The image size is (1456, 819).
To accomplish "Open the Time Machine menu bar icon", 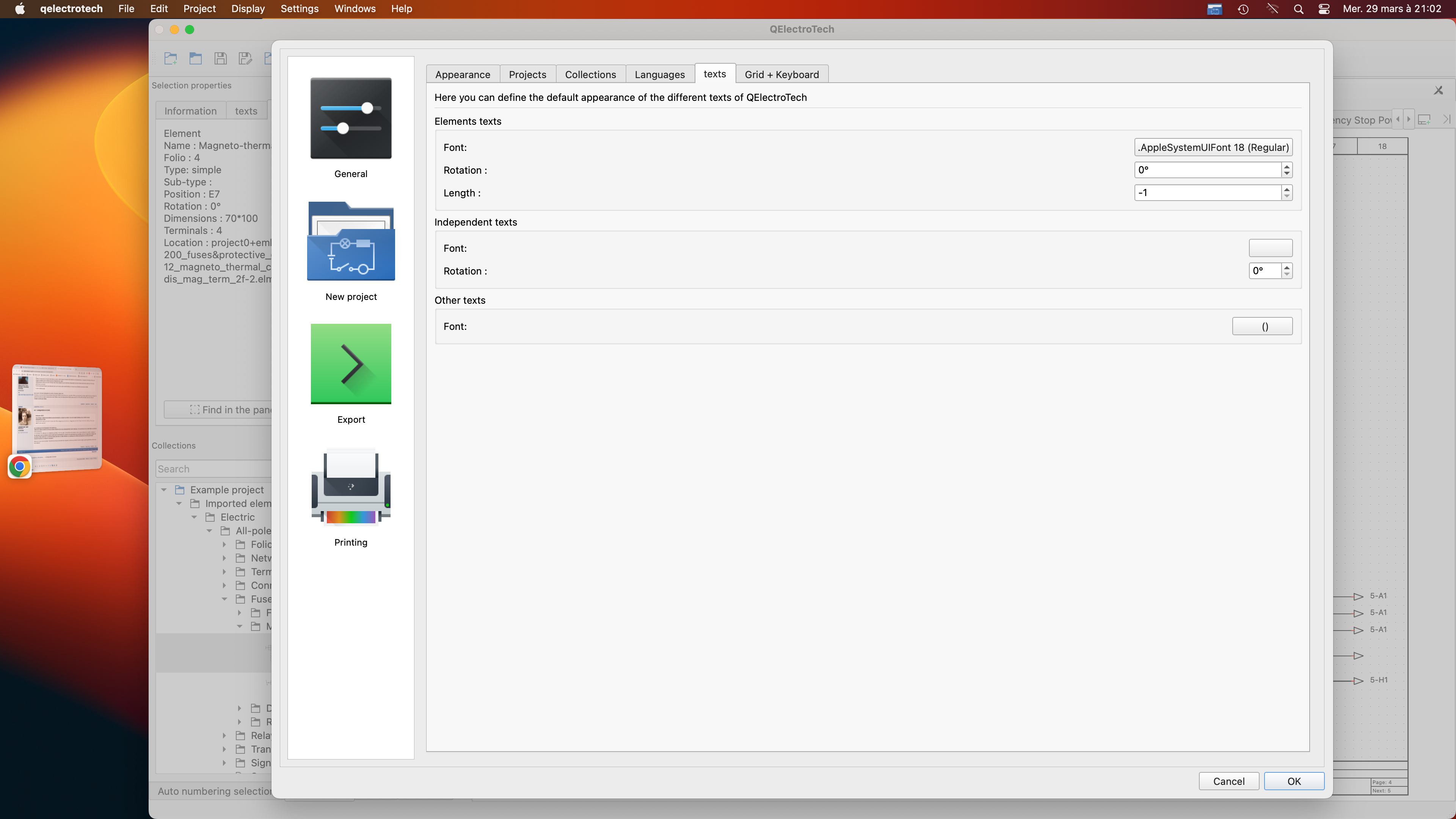I will [x=1243, y=9].
